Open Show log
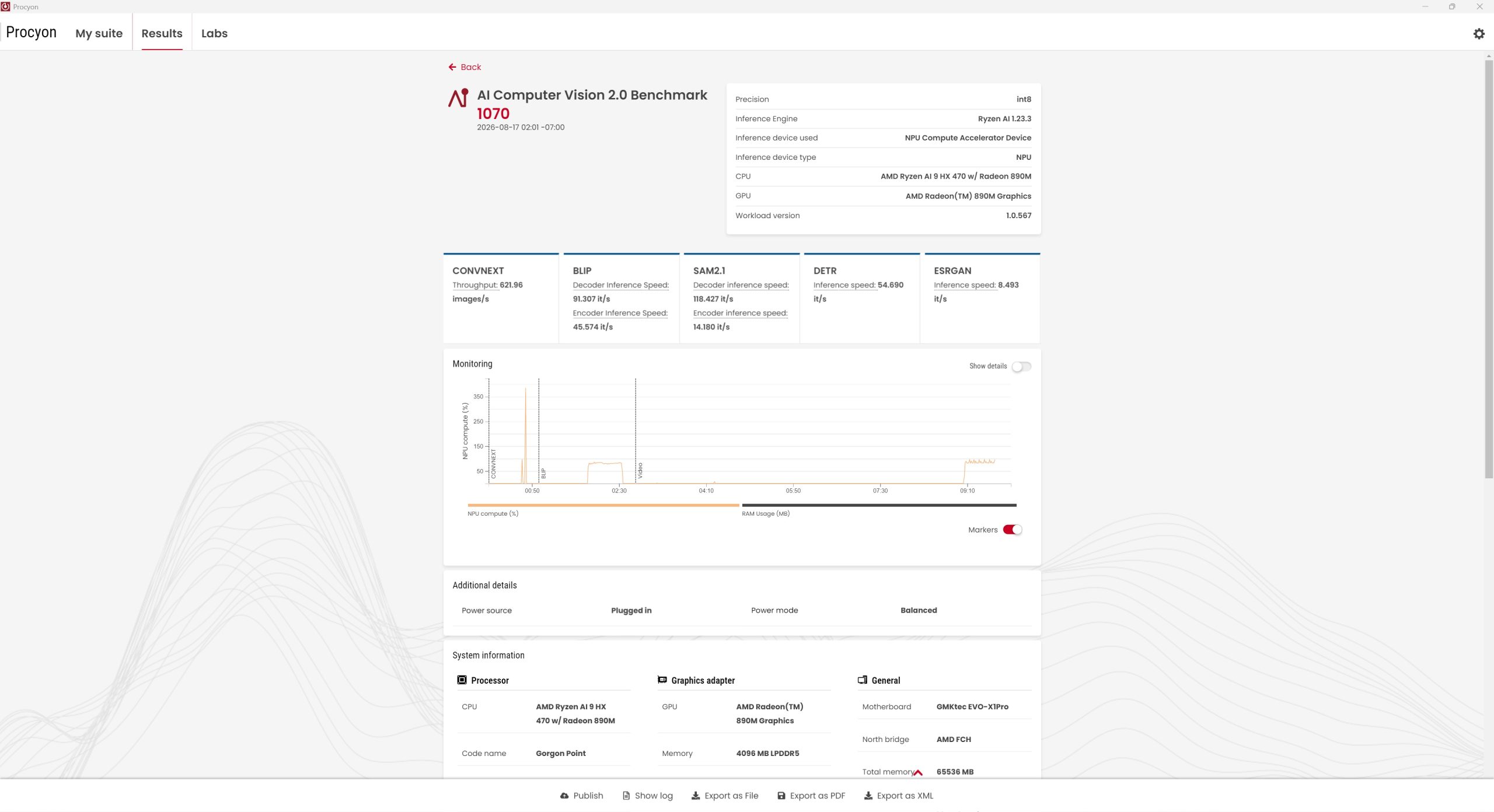The height and width of the screenshot is (812, 1494). [648, 796]
